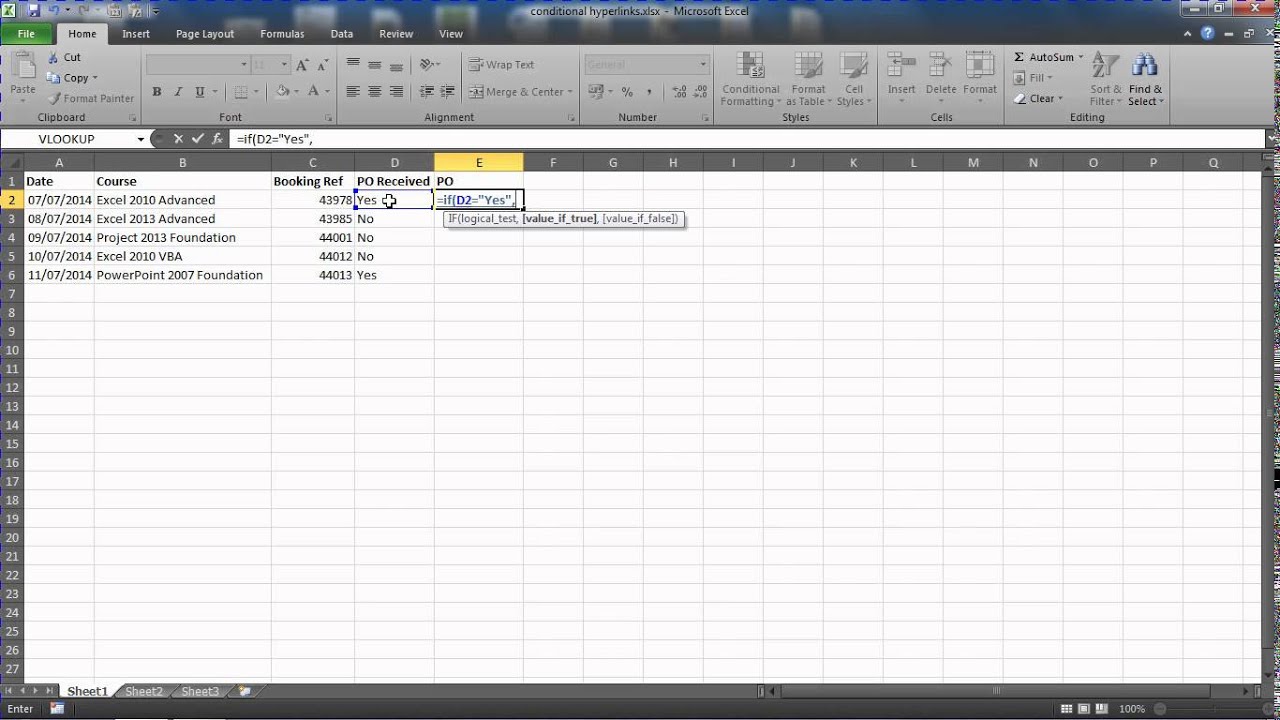Toggle Align Text Right
The image size is (1280, 720).
[397, 91]
